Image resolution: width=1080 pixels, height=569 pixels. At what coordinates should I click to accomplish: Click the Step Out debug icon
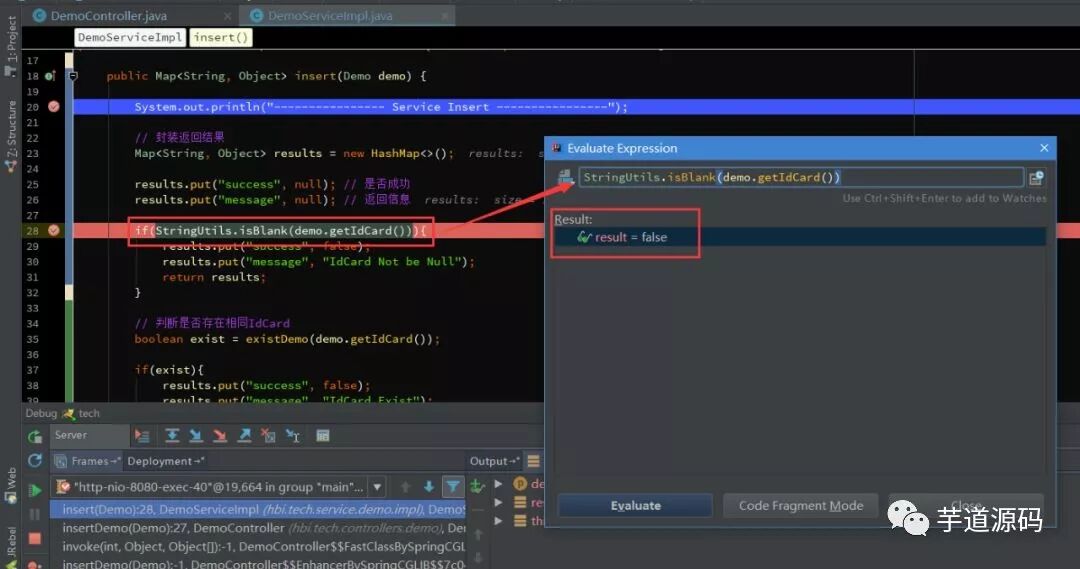point(244,435)
